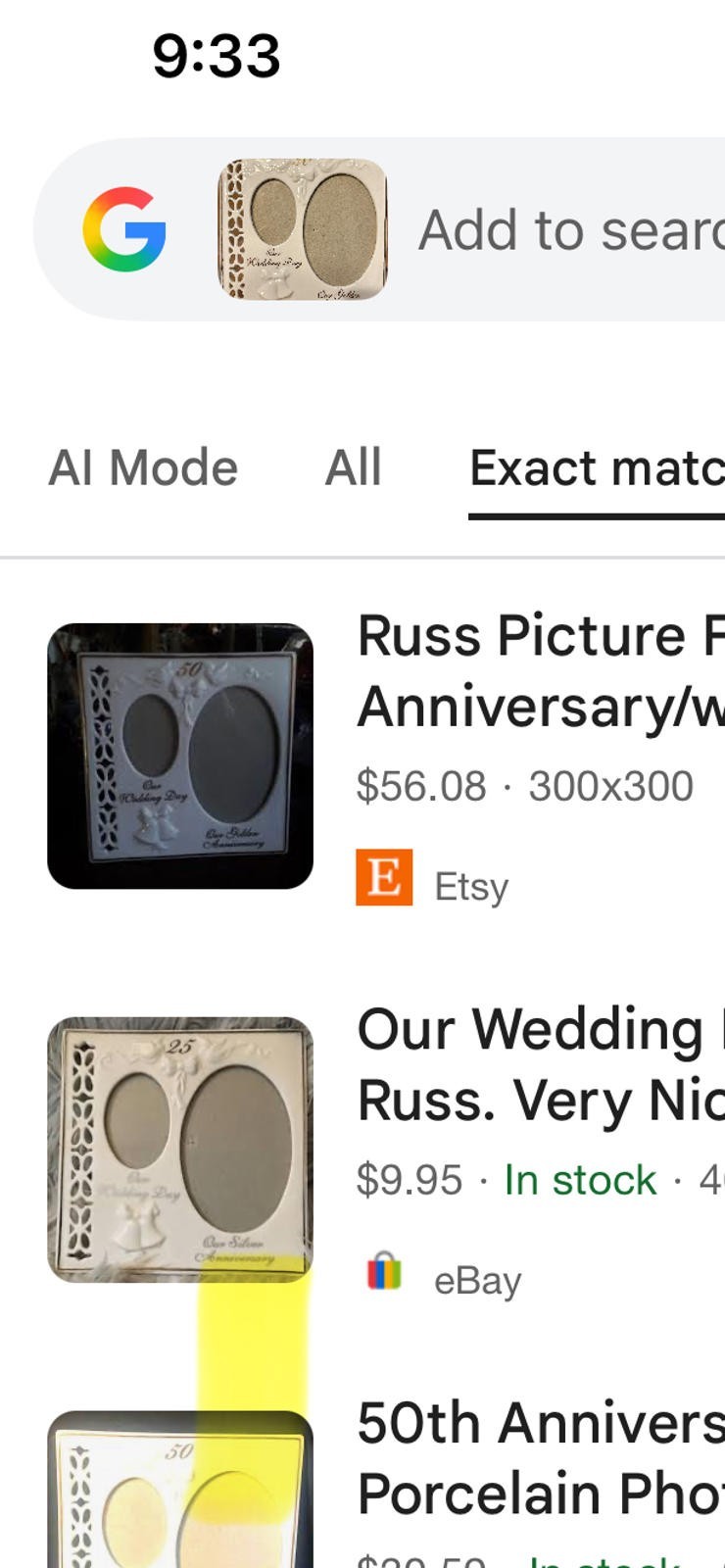Switch to the AI Mode tab
The image size is (725, 1568).
(x=143, y=467)
